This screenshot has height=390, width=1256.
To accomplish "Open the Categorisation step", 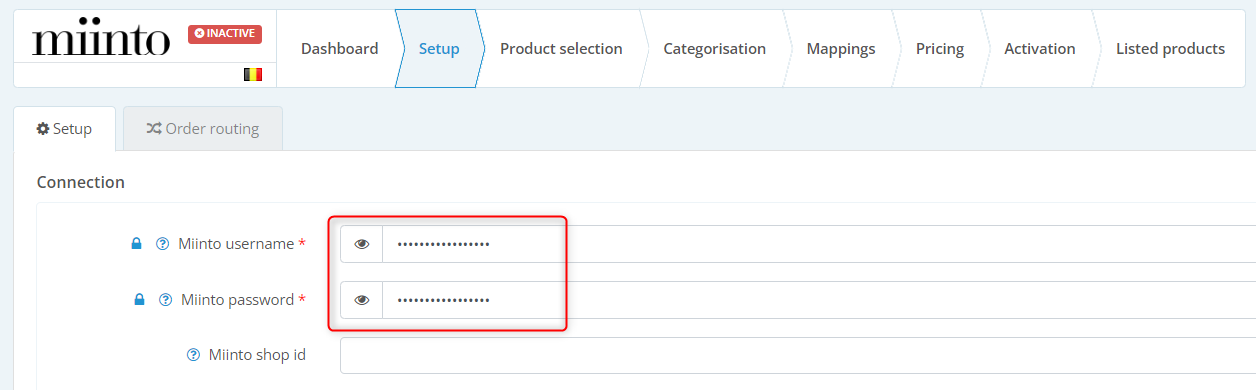I will click(715, 49).
